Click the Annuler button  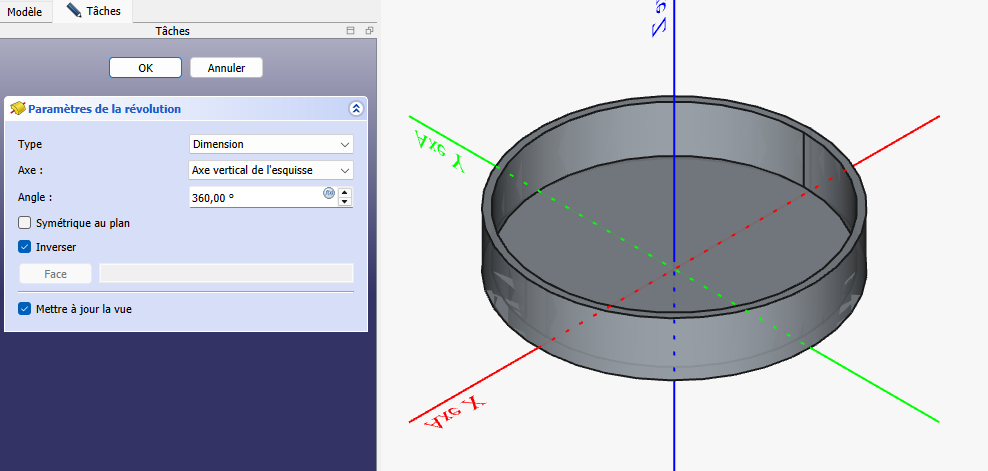pyautogui.click(x=226, y=67)
